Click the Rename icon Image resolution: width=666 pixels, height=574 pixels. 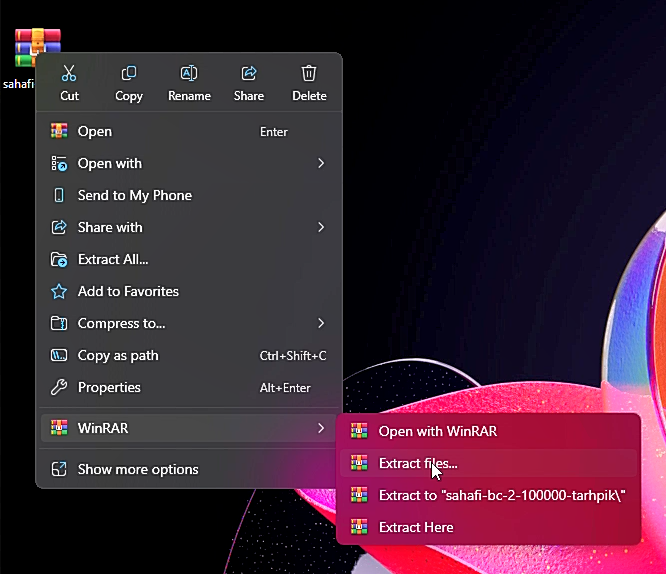pyautogui.click(x=189, y=73)
